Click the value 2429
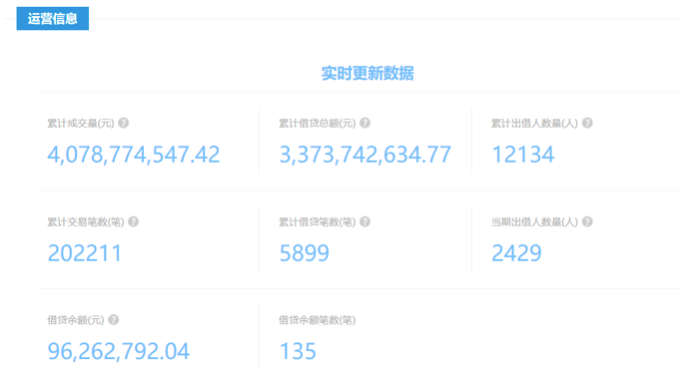The width and height of the screenshot is (680, 381). click(517, 253)
